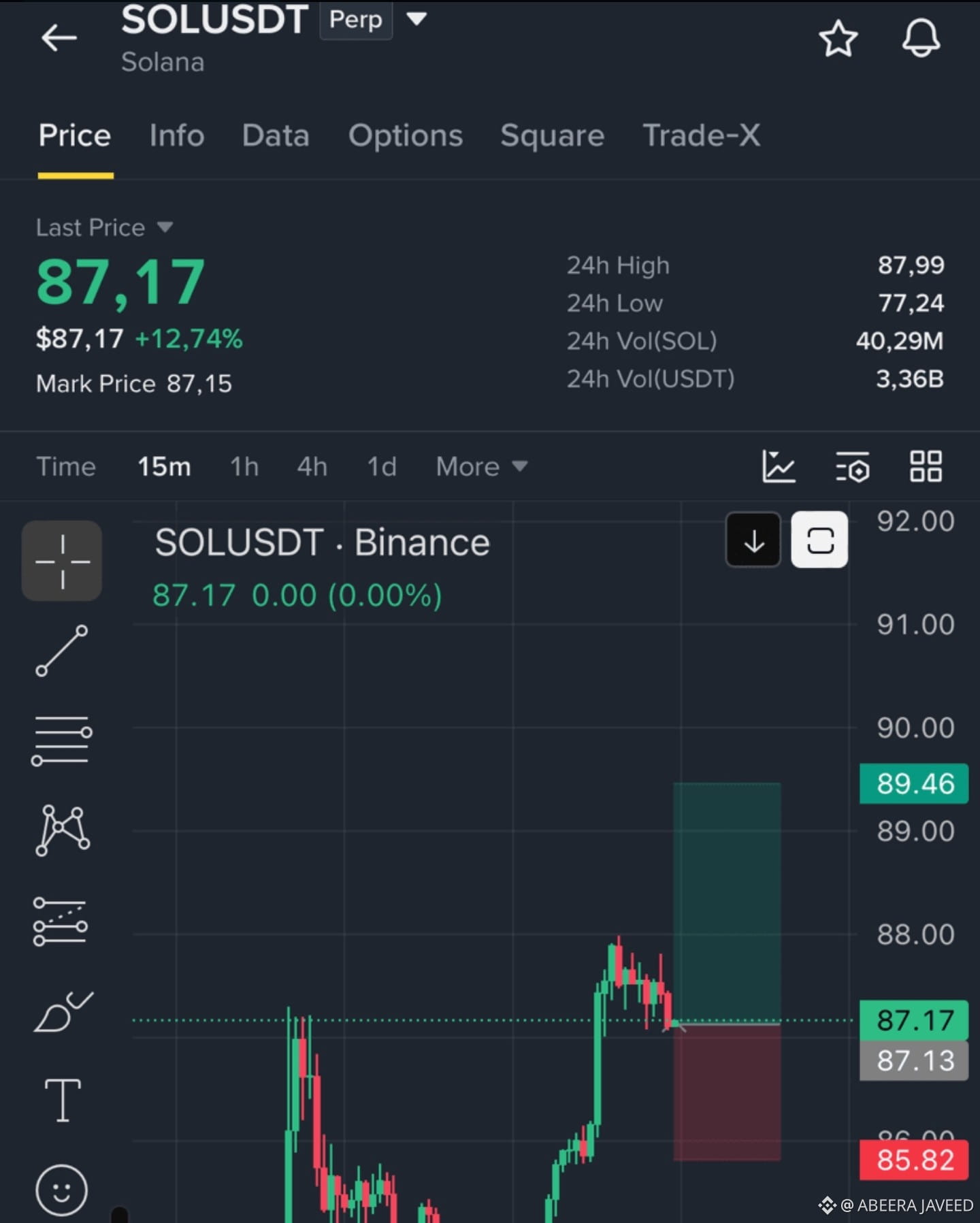
Task: Open the chart indicators icon
Action: (x=779, y=467)
